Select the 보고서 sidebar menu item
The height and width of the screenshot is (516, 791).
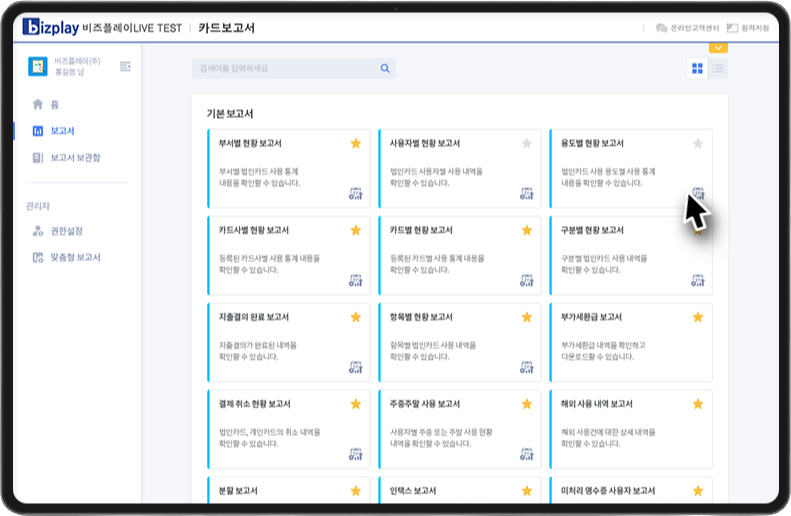coord(62,131)
